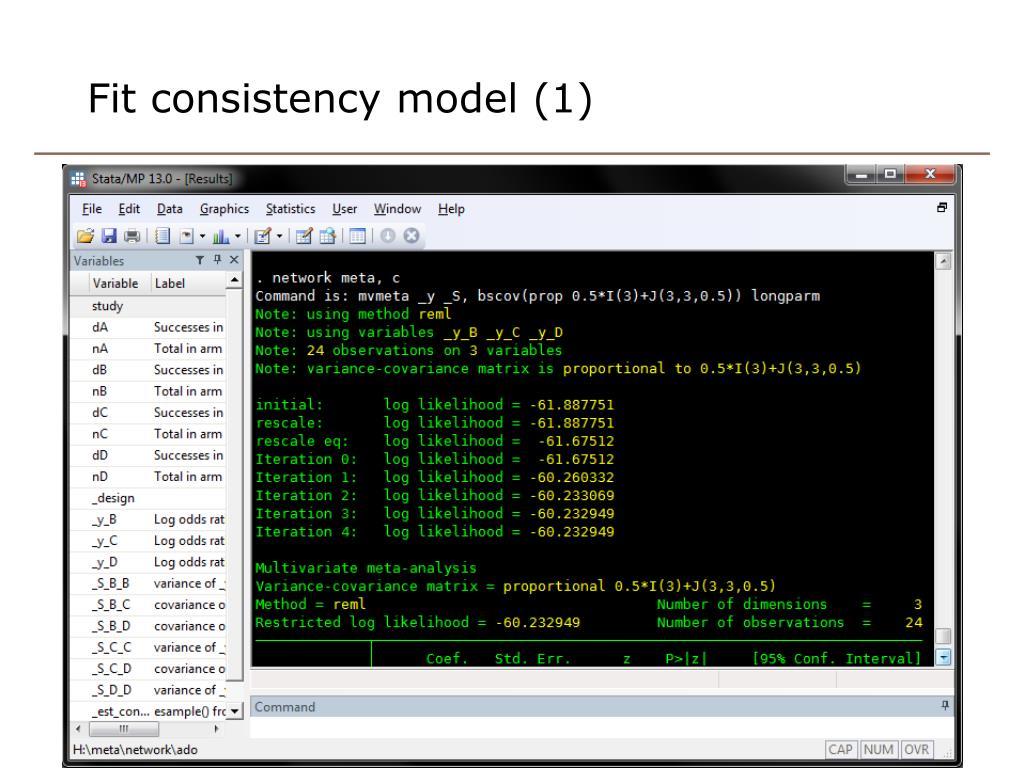Select the _S_C_D variable row
1024x768 pixels.
click(x=149, y=669)
